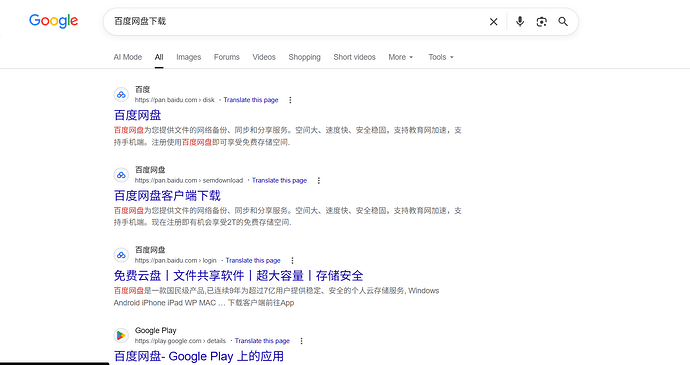Click the 百度 site name of first result
The image size is (690, 365).
[x=143, y=89]
